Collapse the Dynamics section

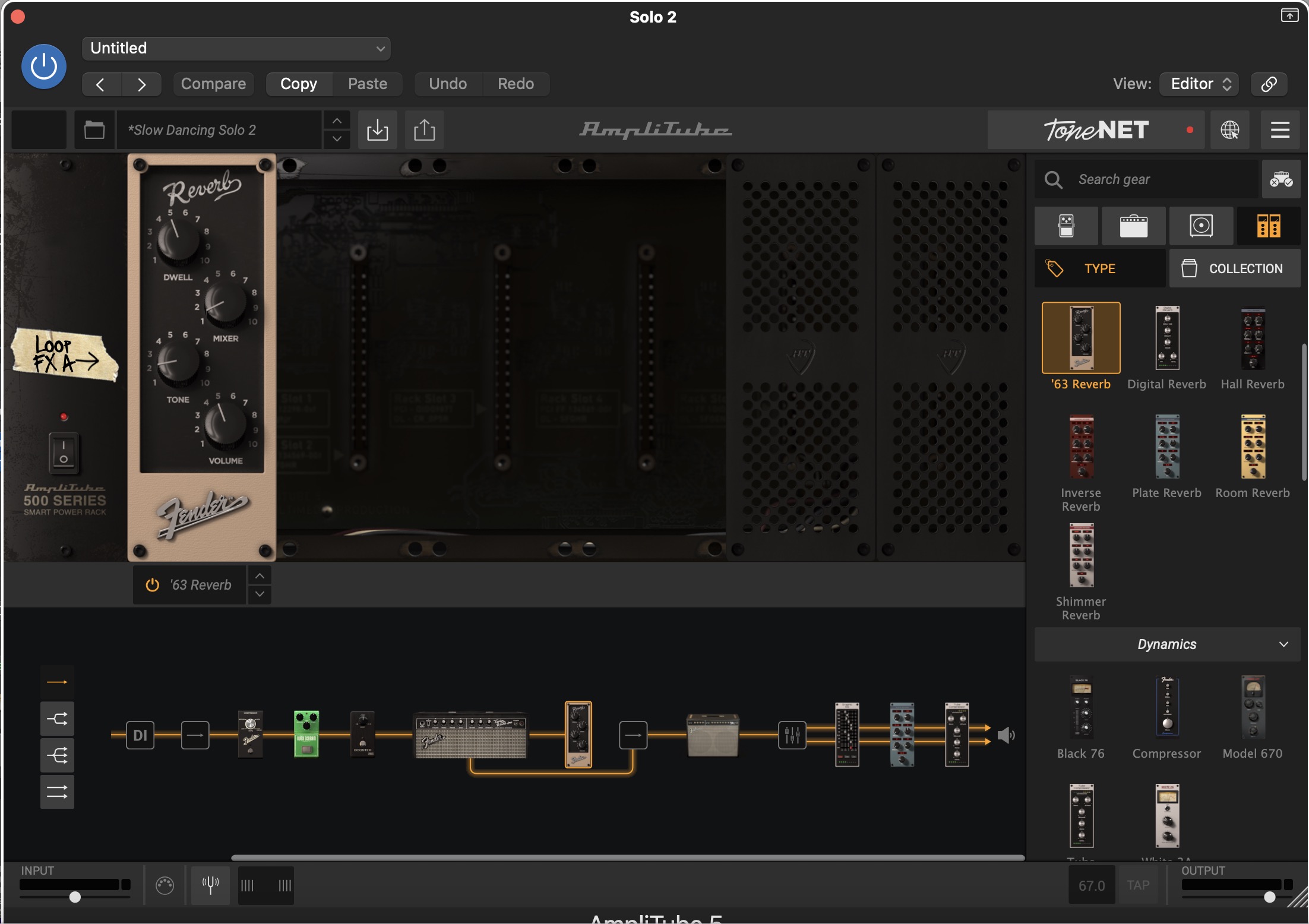pyautogui.click(x=1167, y=644)
